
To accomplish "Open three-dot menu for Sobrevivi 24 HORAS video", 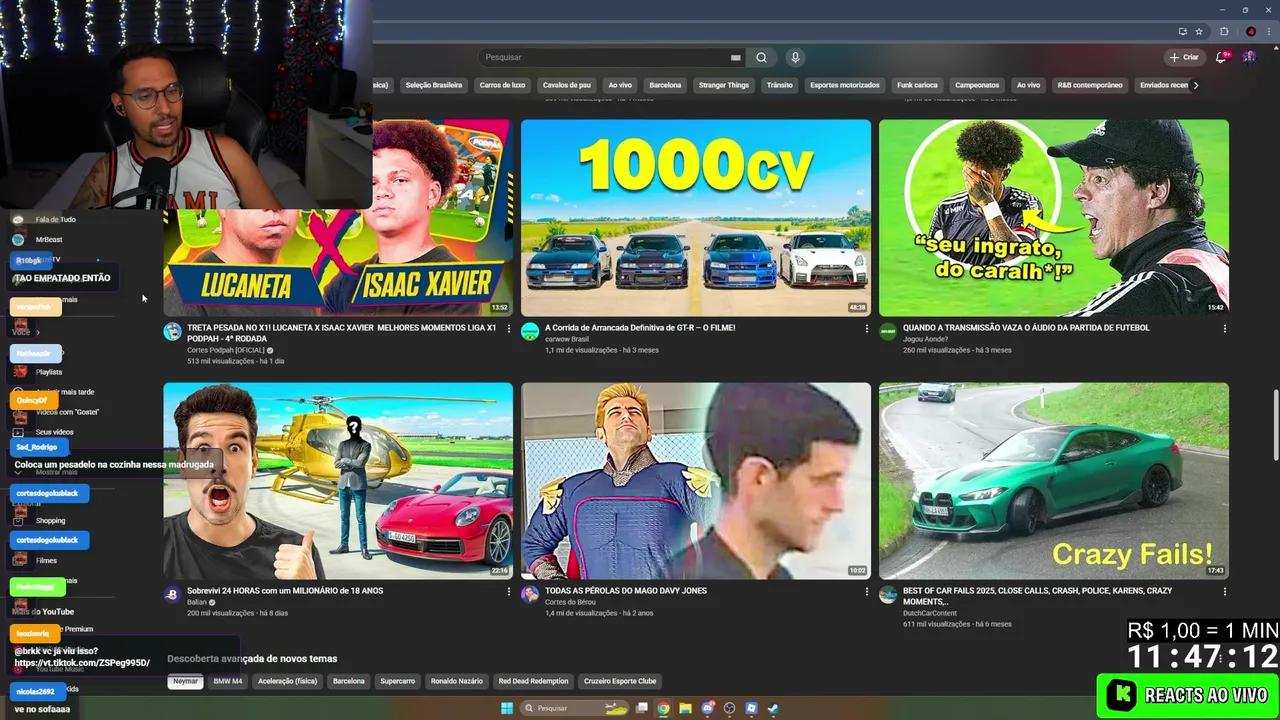I will pyautogui.click(x=508, y=592).
